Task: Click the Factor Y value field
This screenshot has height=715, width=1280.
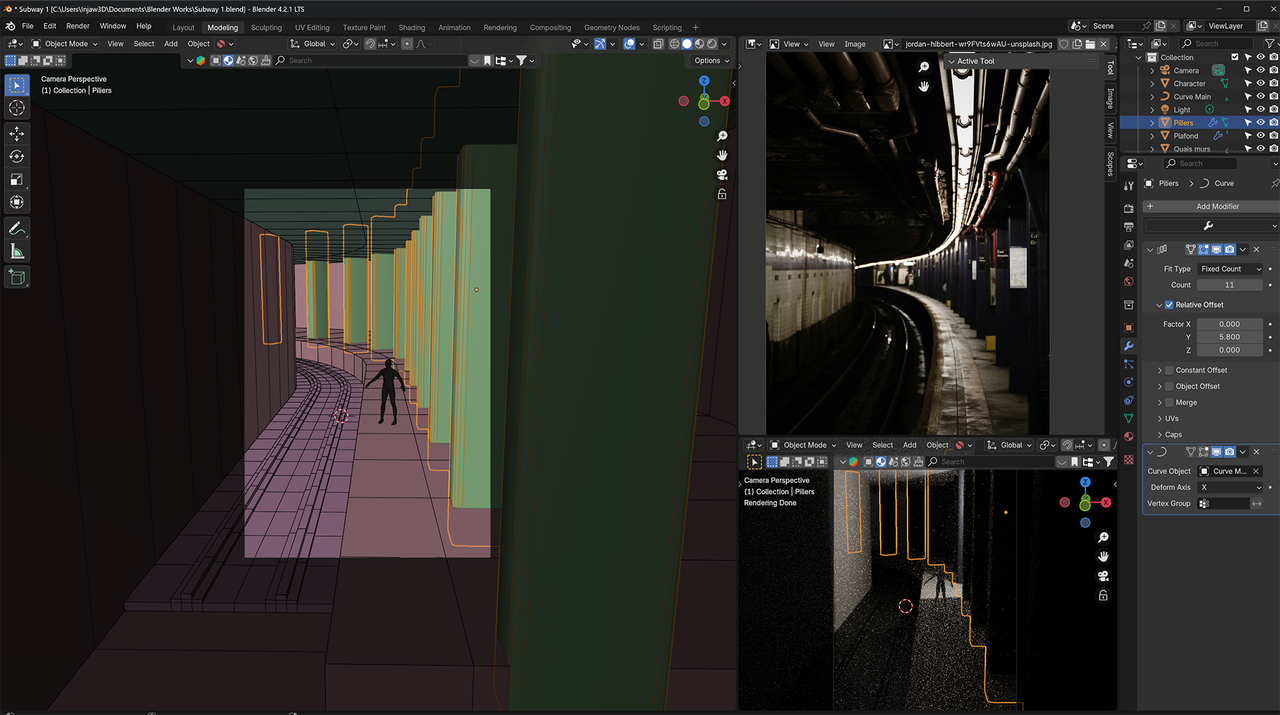Action: (1230, 337)
